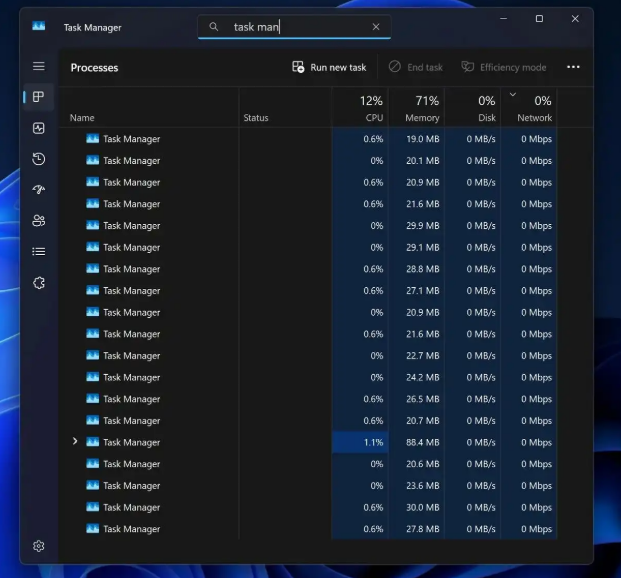This screenshot has width=621, height=578.
Task: Click the process icon in the 24.2 MB row
Action: [x=93, y=377]
